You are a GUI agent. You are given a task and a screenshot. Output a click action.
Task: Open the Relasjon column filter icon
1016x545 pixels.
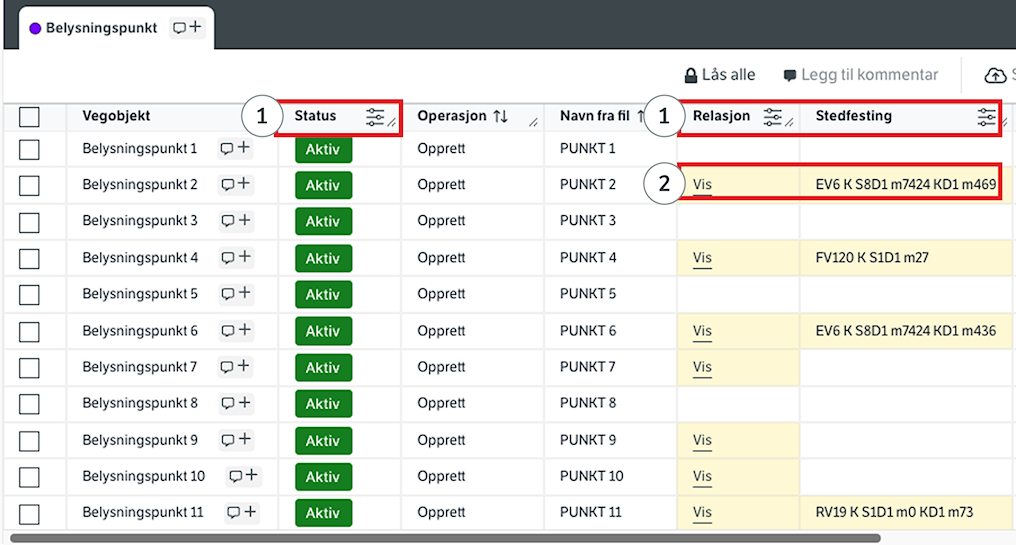pyautogui.click(x=773, y=117)
